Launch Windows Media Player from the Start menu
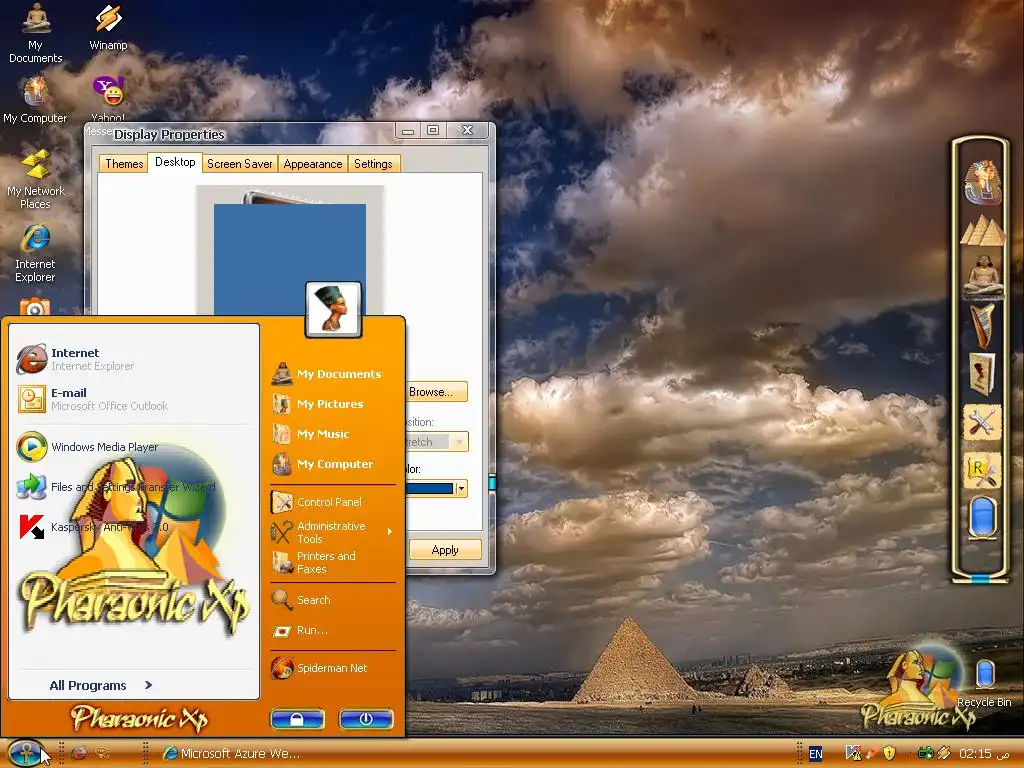This screenshot has height=768, width=1024. pos(134,447)
